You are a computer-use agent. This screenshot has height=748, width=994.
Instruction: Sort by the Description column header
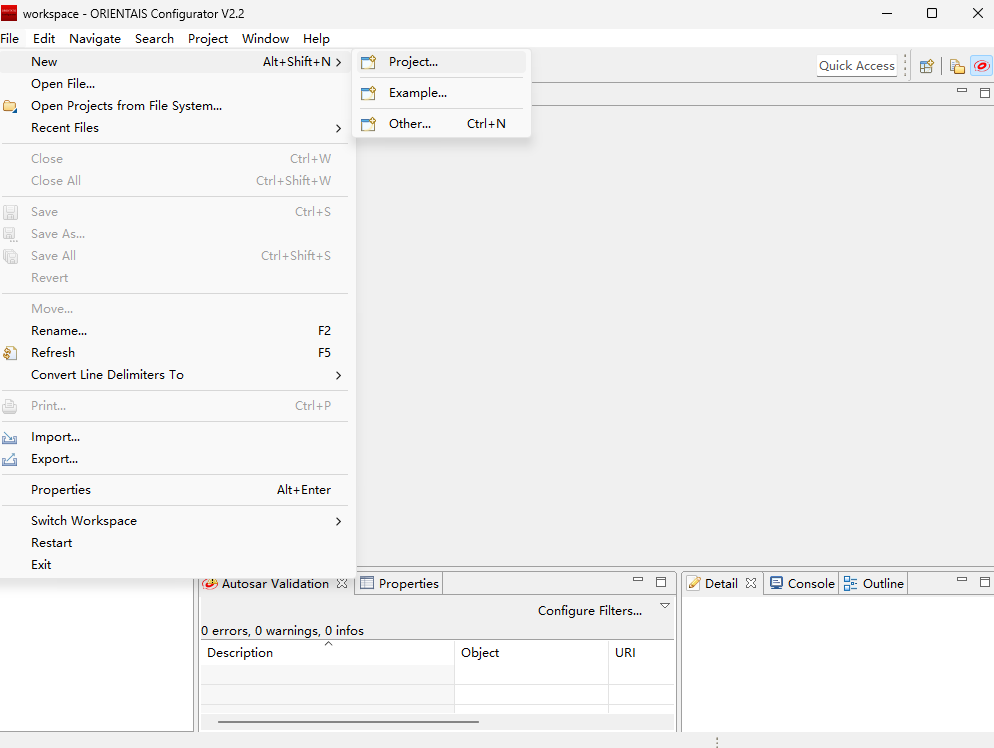[240, 653]
